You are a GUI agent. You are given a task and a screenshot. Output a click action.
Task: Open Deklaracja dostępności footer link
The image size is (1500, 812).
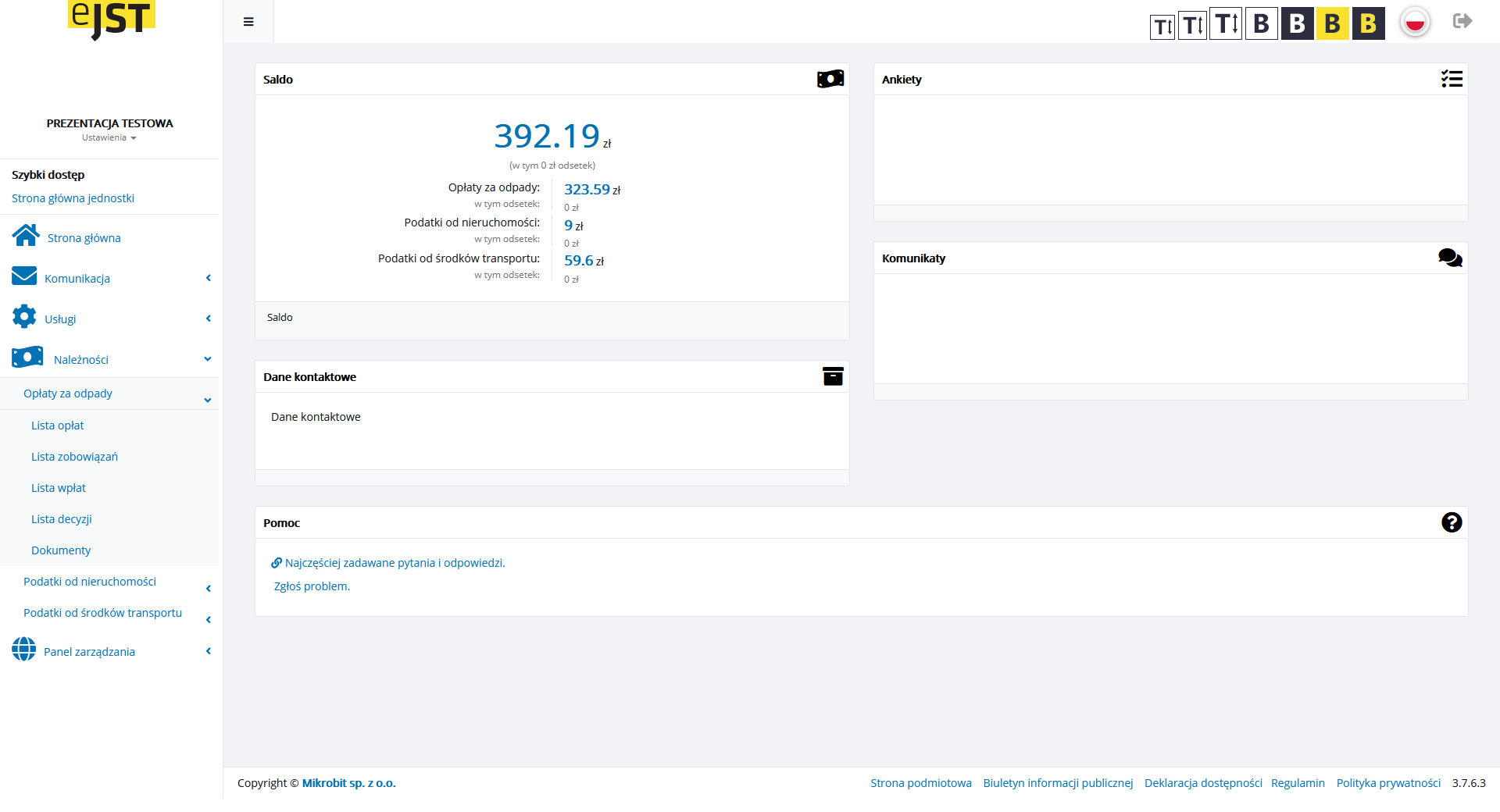coord(1202,783)
